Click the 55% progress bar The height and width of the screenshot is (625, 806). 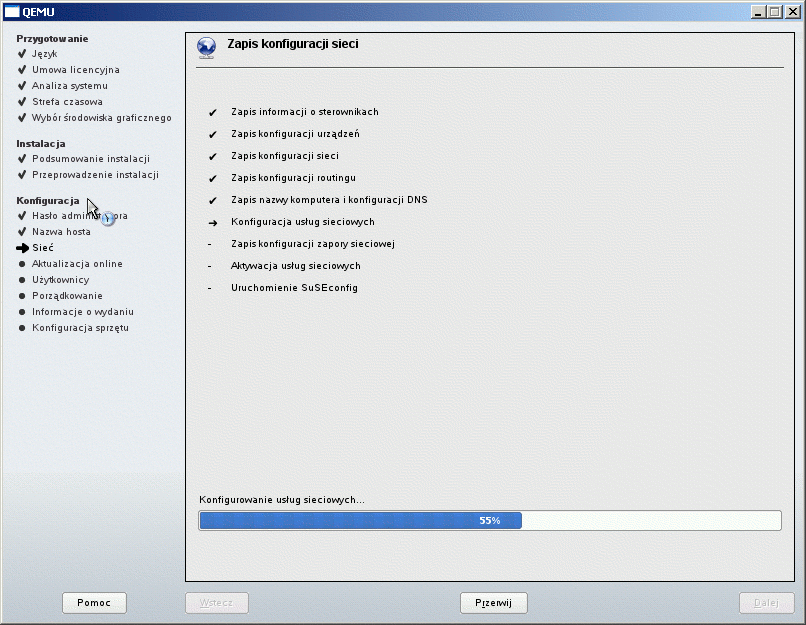coord(489,521)
